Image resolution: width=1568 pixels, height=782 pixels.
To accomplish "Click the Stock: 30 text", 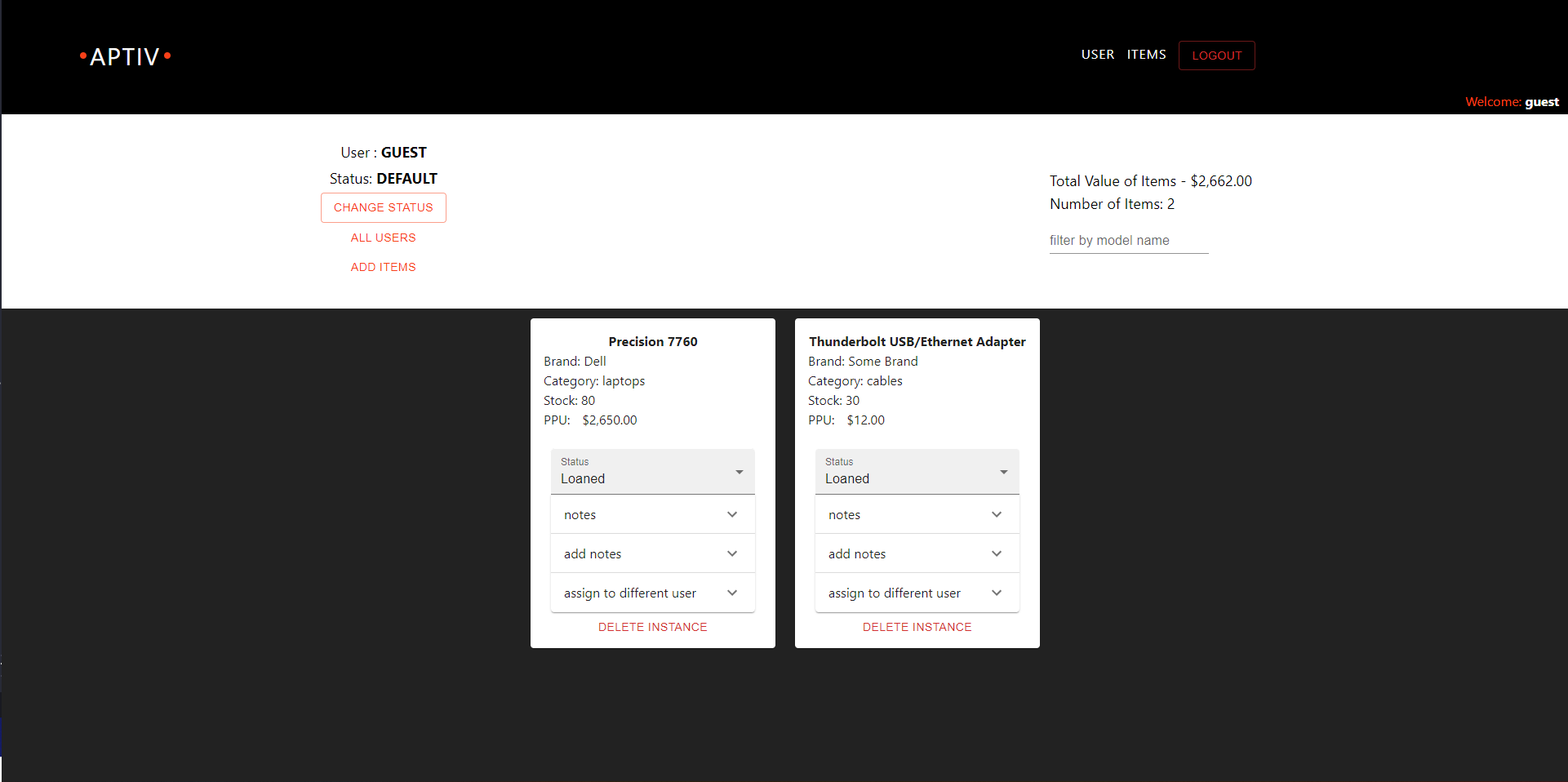I will coord(834,400).
